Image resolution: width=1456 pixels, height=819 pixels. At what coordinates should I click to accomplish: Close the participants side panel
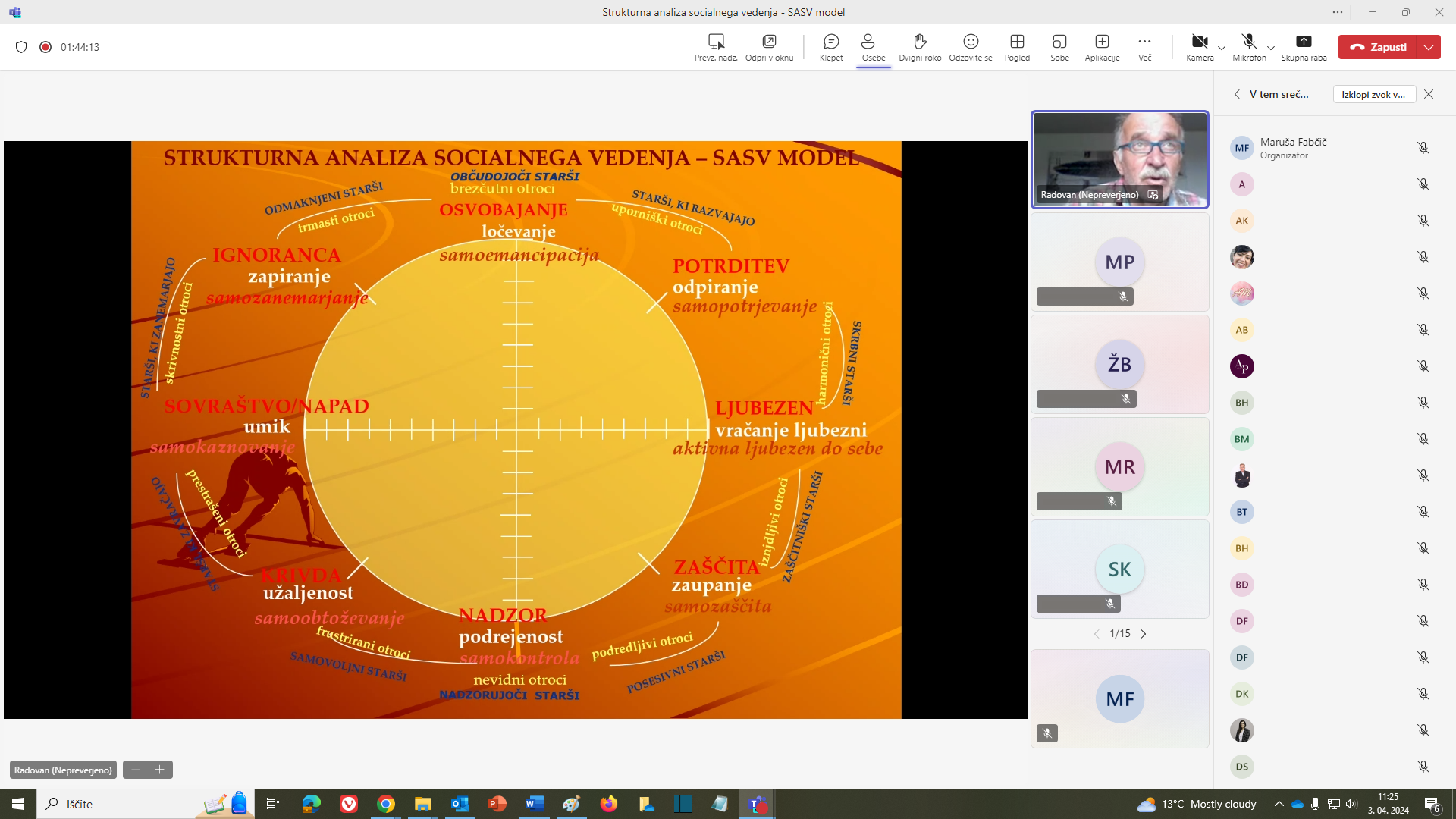pyautogui.click(x=1429, y=94)
